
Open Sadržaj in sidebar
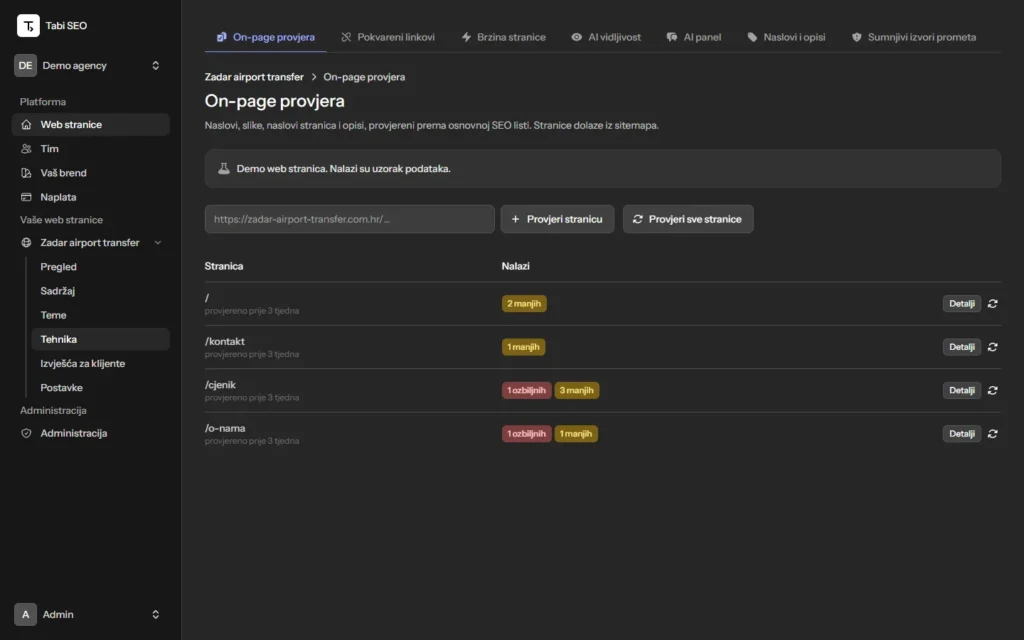[x=101, y=291]
